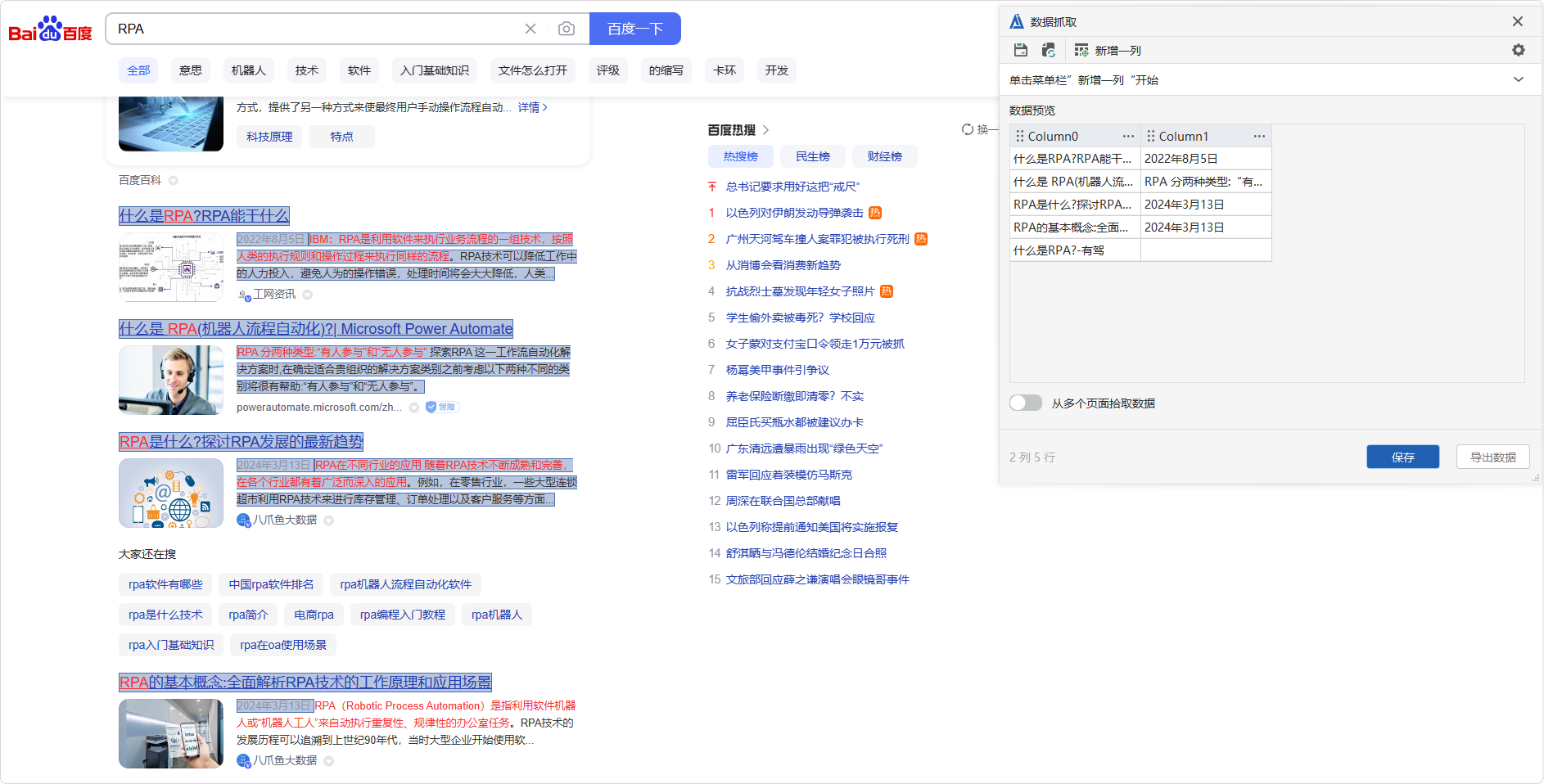Click the 科技原理 tag
1544x784 pixels.
point(269,137)
